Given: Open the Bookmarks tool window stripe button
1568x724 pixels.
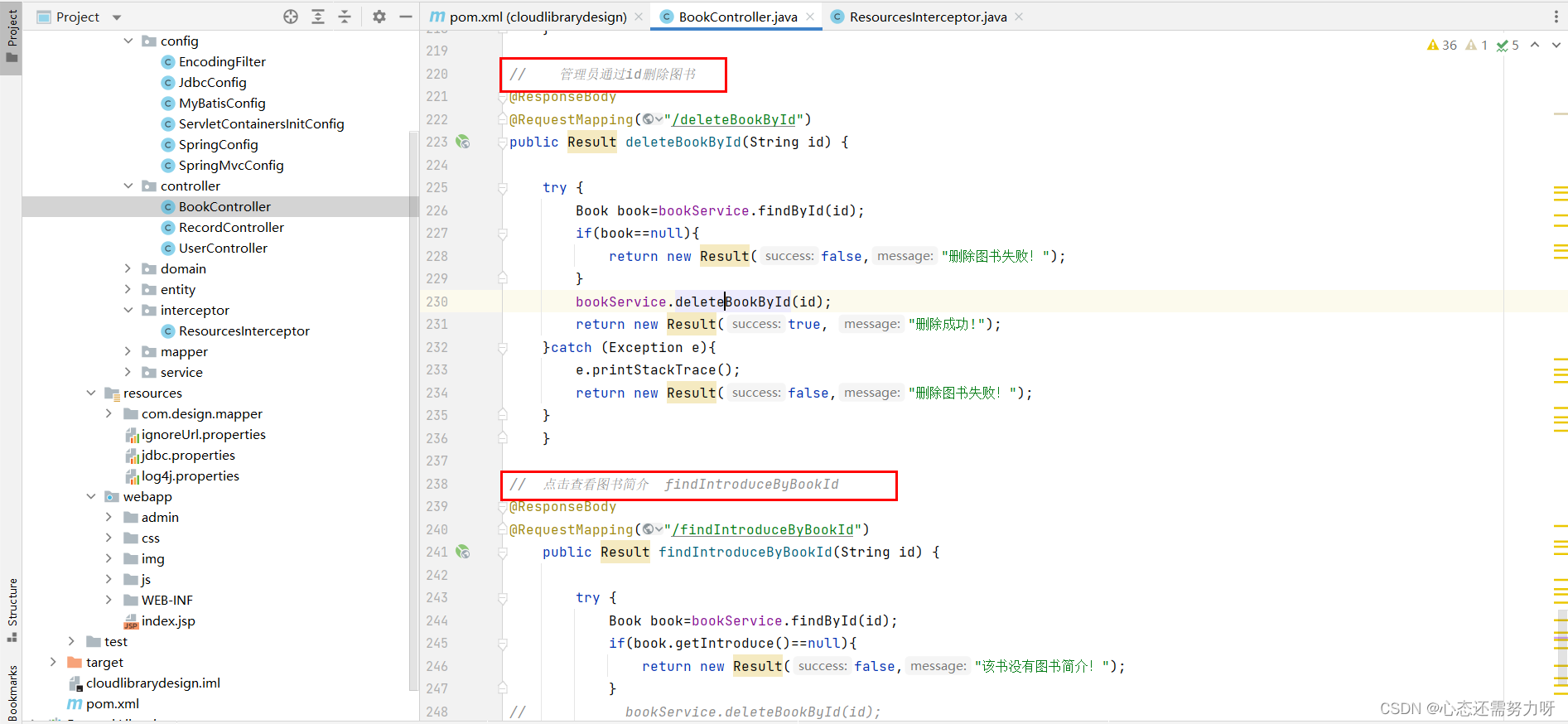Looking at the screenshot, I should click(x=12, y=693).
